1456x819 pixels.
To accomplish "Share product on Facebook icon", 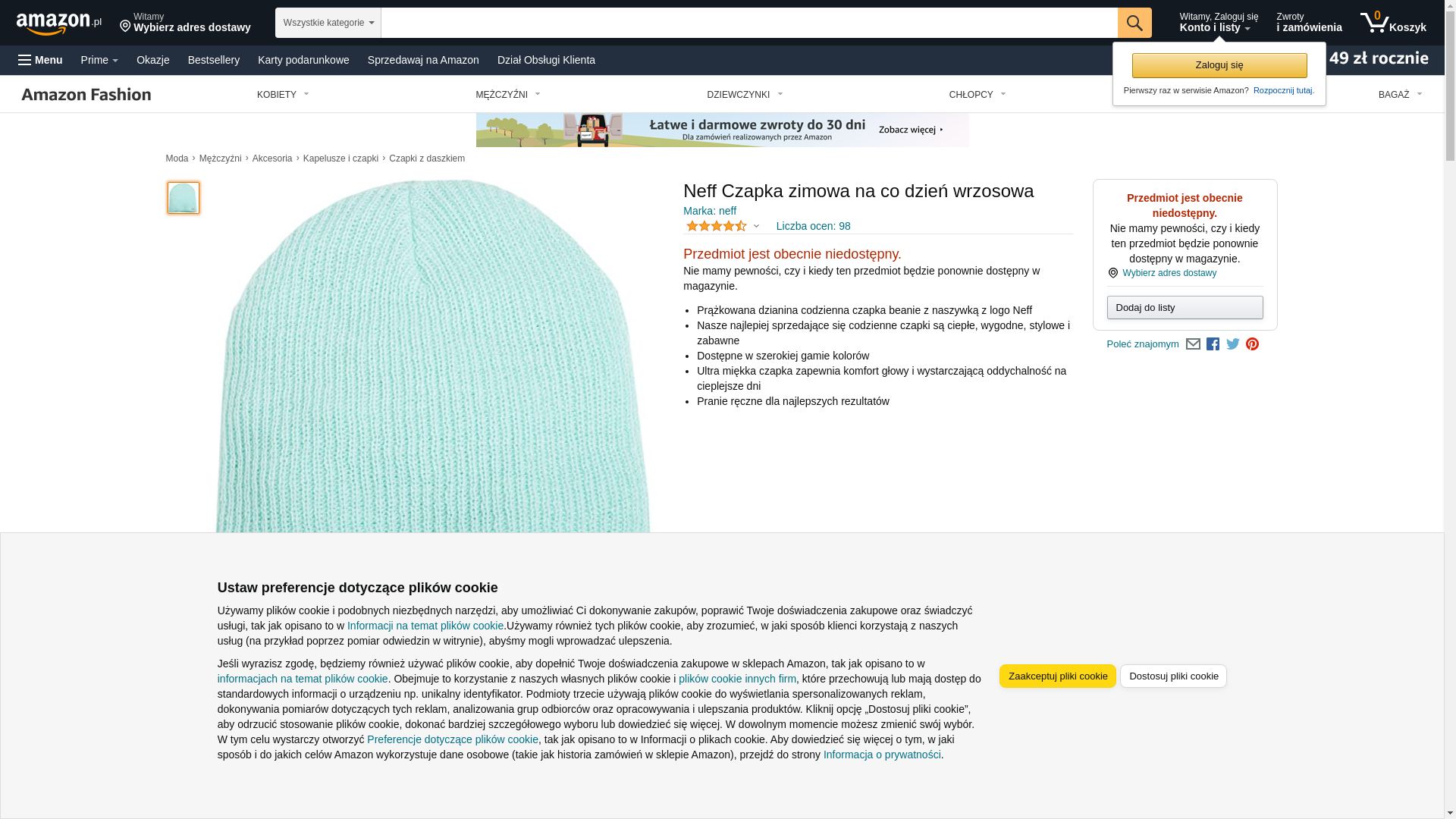I will pos(1213,344).
